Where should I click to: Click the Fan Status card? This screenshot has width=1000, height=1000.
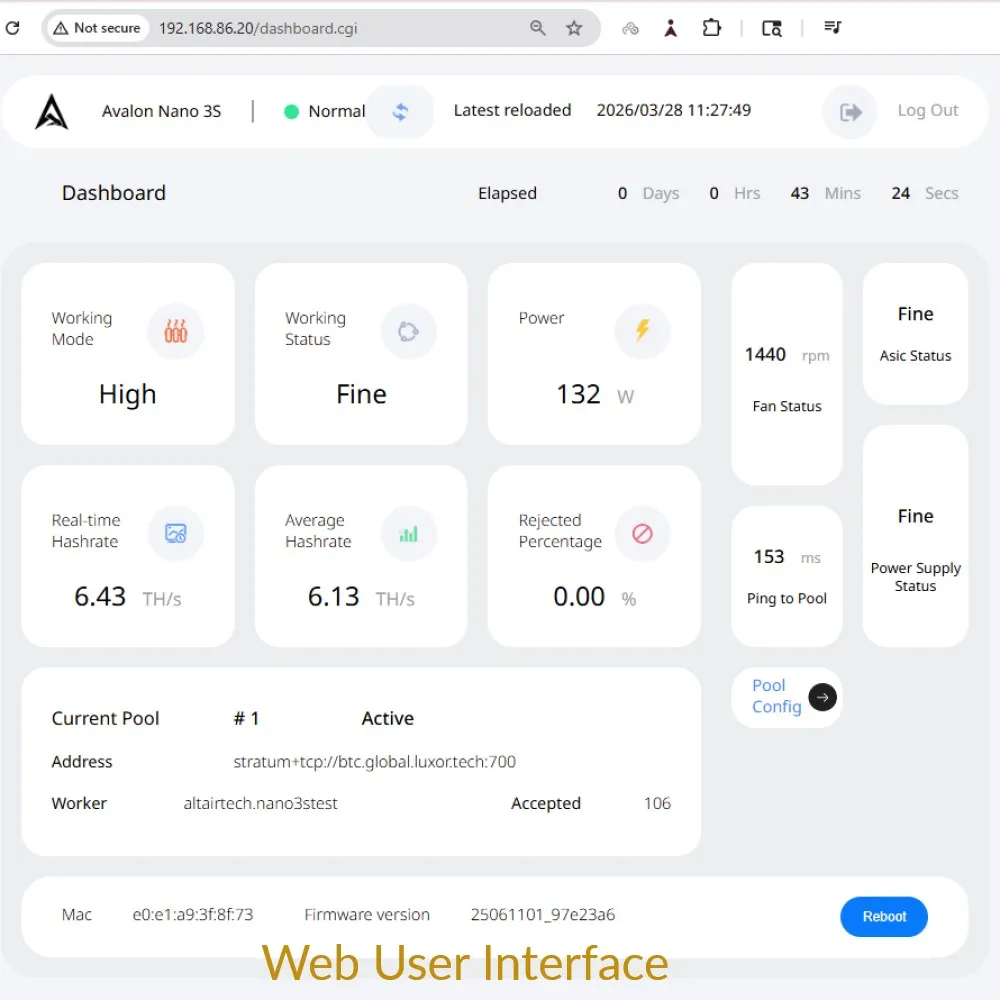click(x=786, y=374)
